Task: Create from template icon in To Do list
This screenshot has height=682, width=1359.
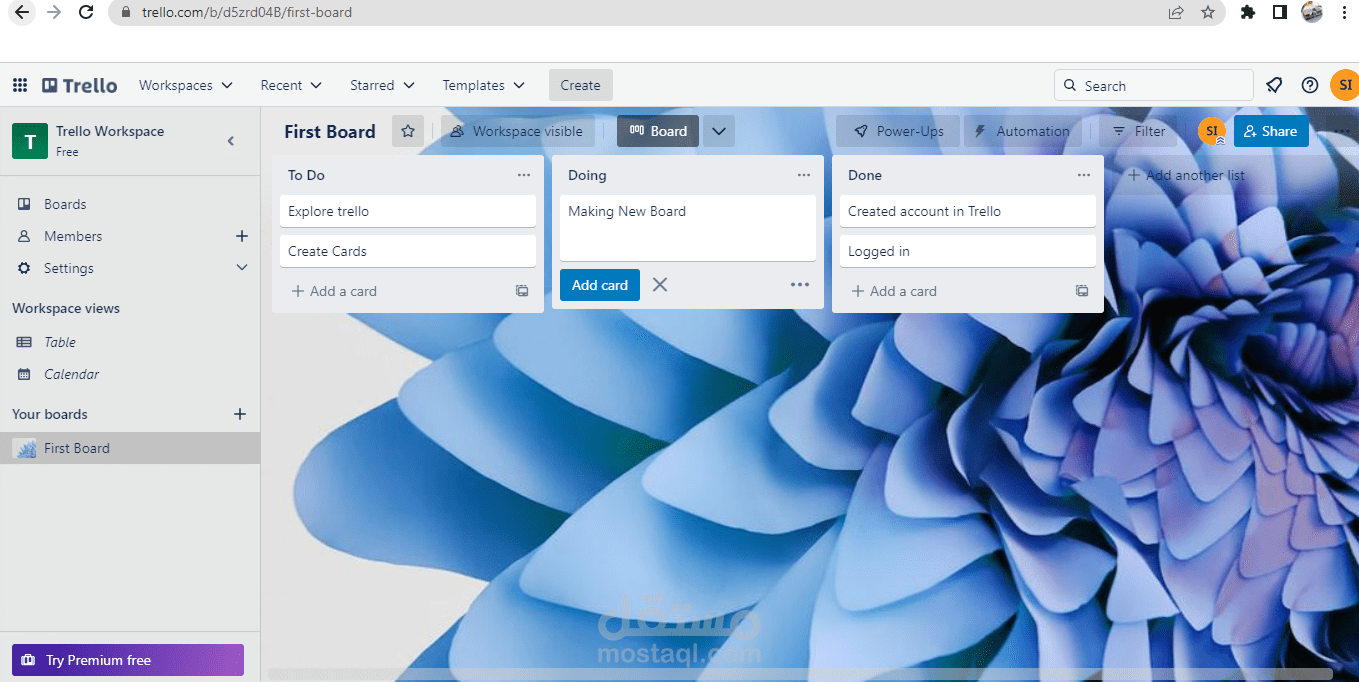Action: click(x=522, y=291)
